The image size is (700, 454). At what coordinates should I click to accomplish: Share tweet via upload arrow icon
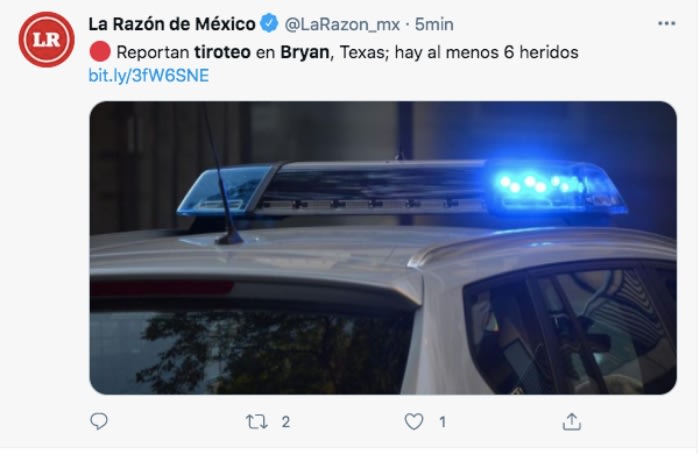[x=571, y=421]
